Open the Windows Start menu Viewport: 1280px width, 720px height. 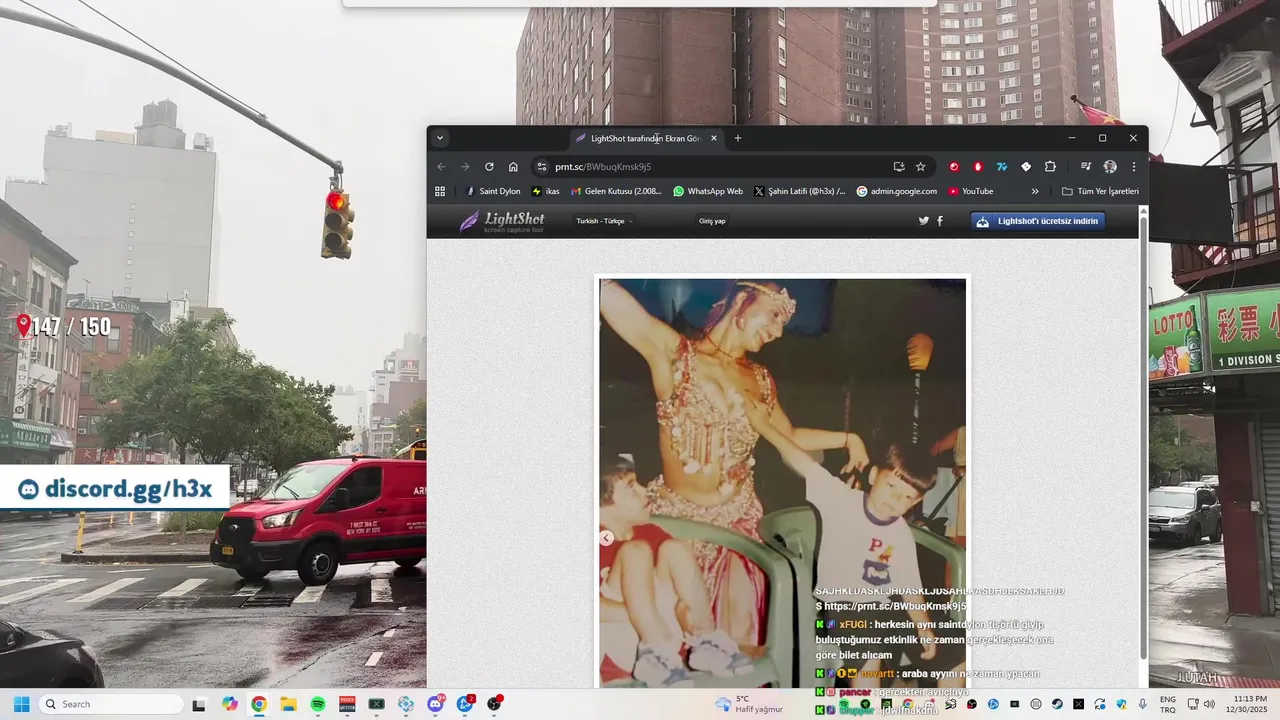[21, 704]
